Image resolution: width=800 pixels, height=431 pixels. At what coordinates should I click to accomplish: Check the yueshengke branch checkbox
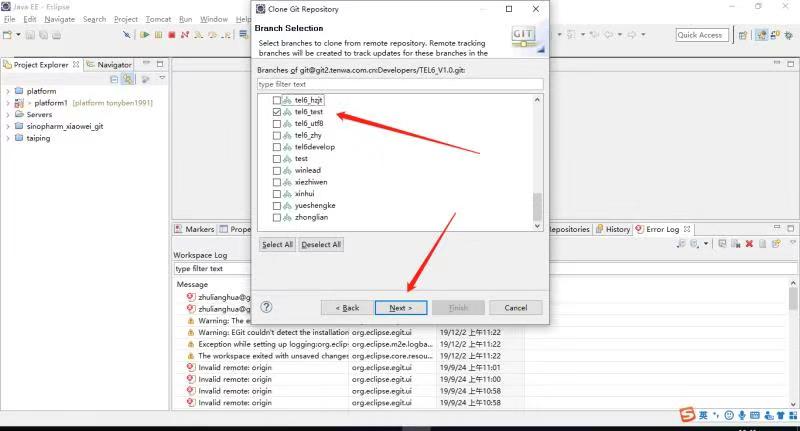[277, 206]
